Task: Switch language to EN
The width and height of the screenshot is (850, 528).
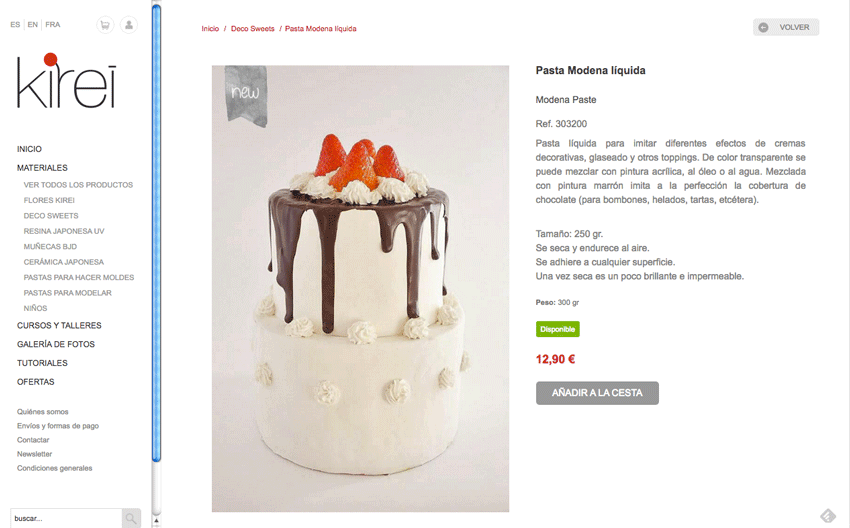Action: point(33,24)
